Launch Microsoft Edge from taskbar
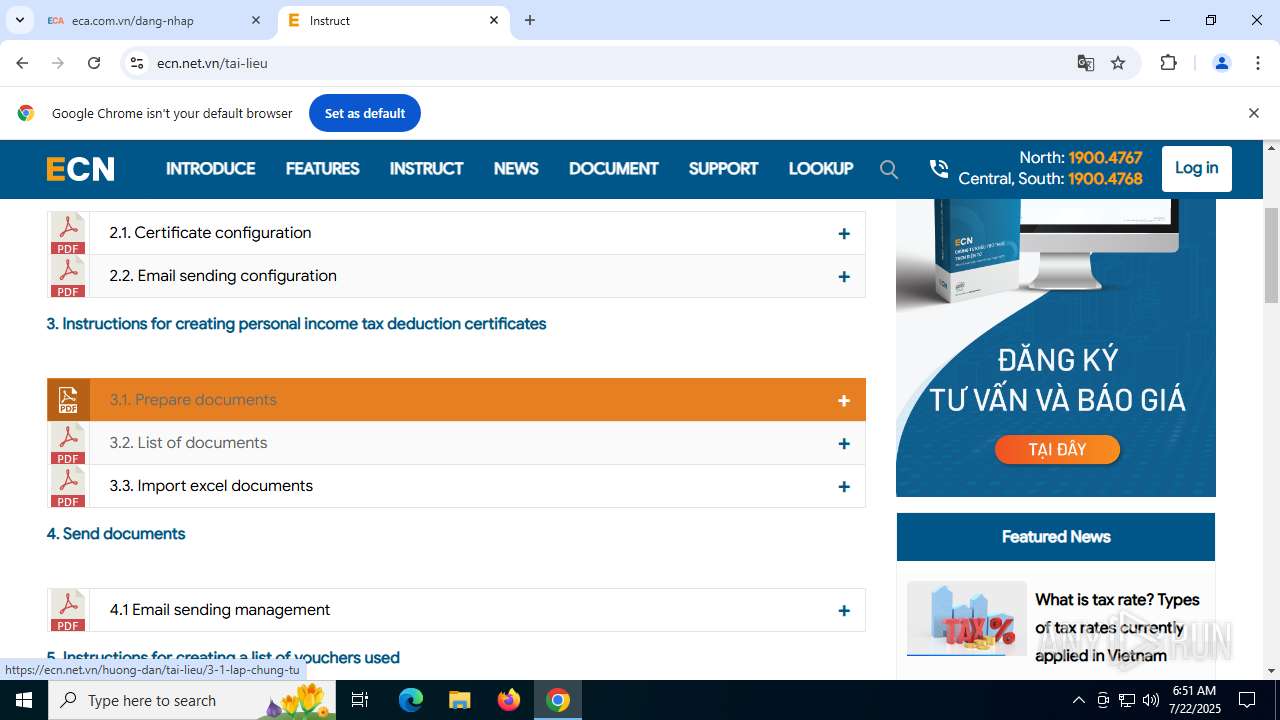This screenshot has width=1280, height=720. (x=411, y=700)
